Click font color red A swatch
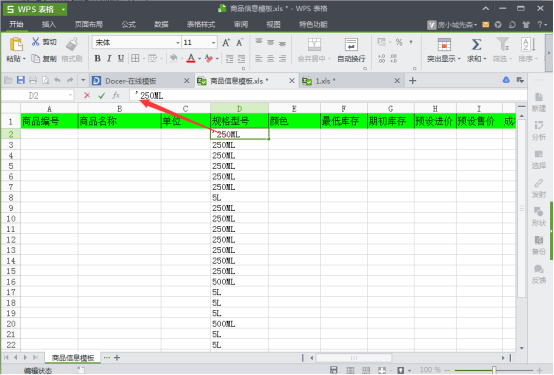 point(191,58)
